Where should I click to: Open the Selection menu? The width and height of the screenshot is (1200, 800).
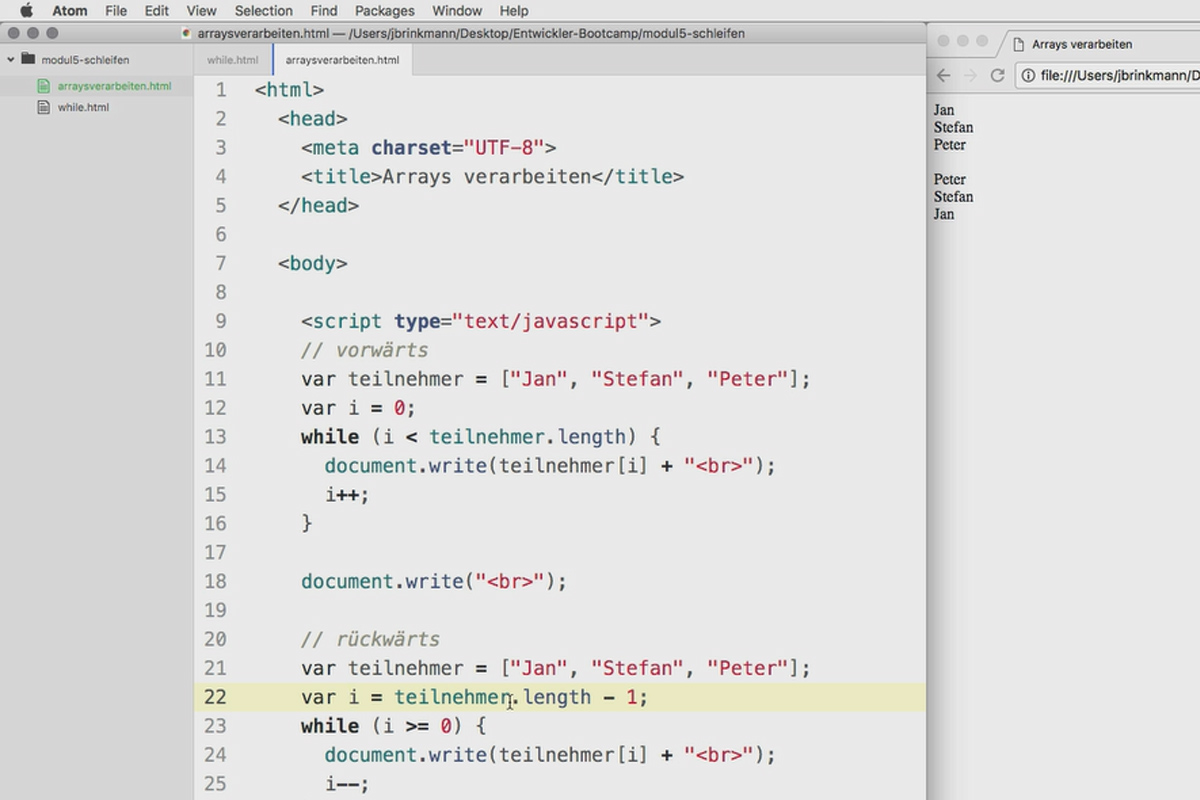263,10
